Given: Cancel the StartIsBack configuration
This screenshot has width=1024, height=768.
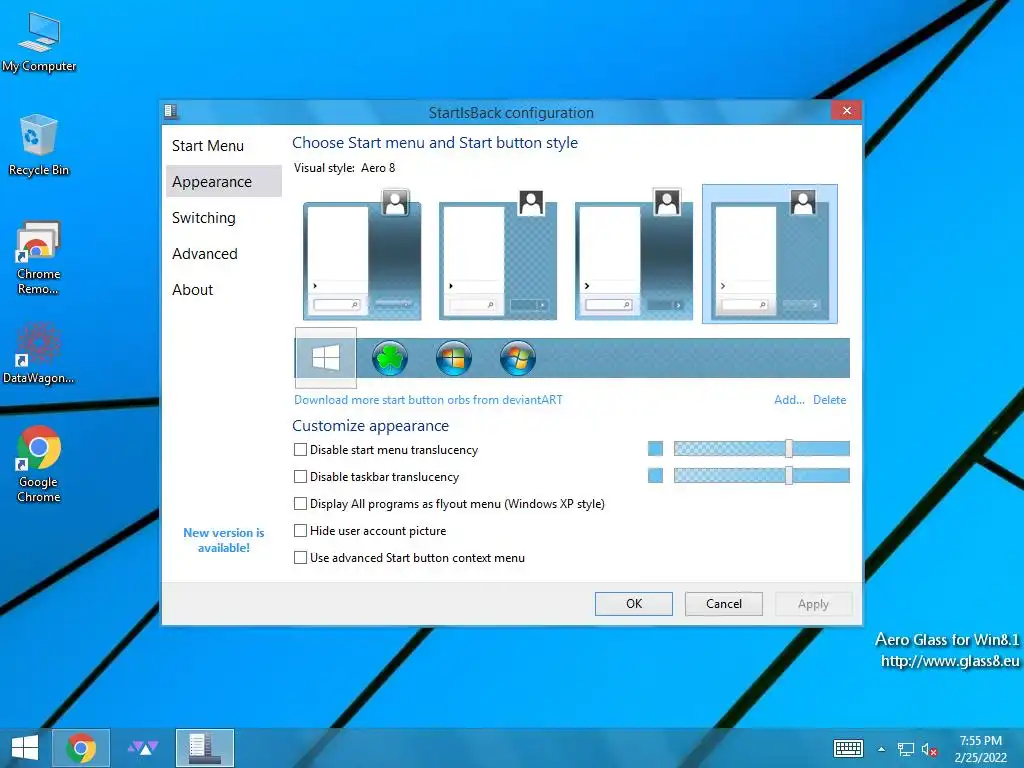Looking at the screenshot, I should [724, 604].
